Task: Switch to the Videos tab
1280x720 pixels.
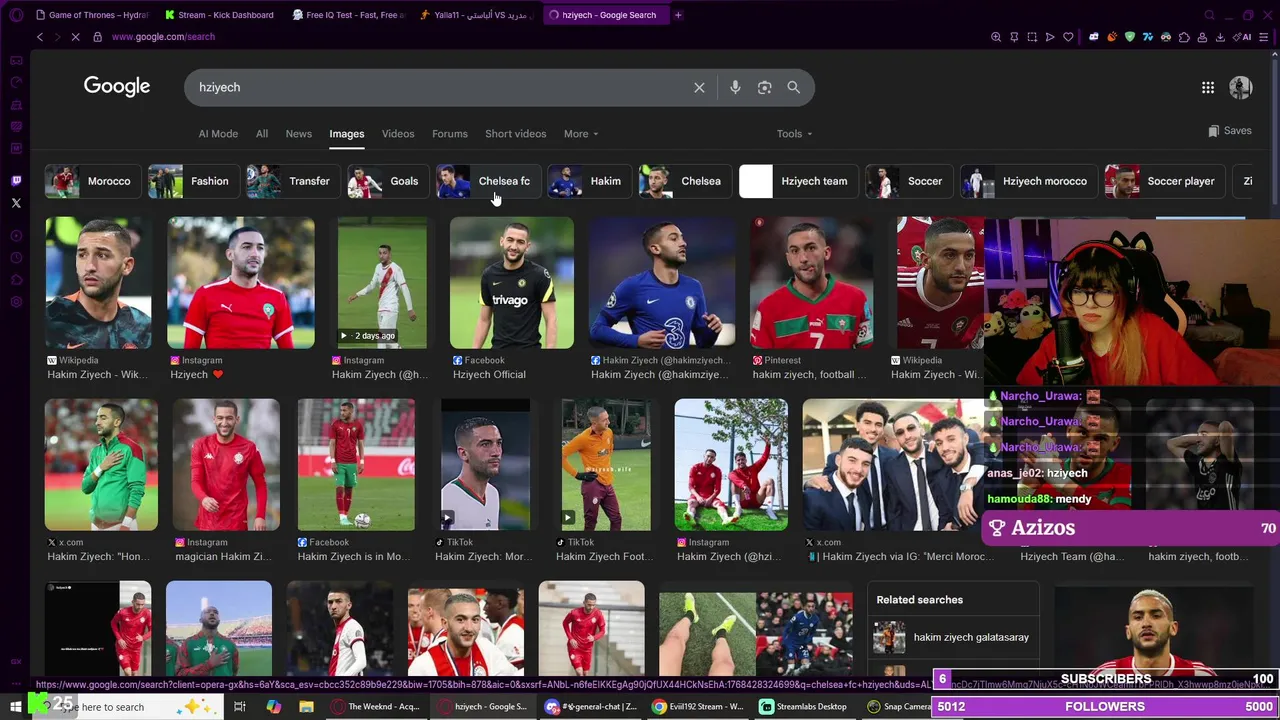Action: tap(398, 134)
